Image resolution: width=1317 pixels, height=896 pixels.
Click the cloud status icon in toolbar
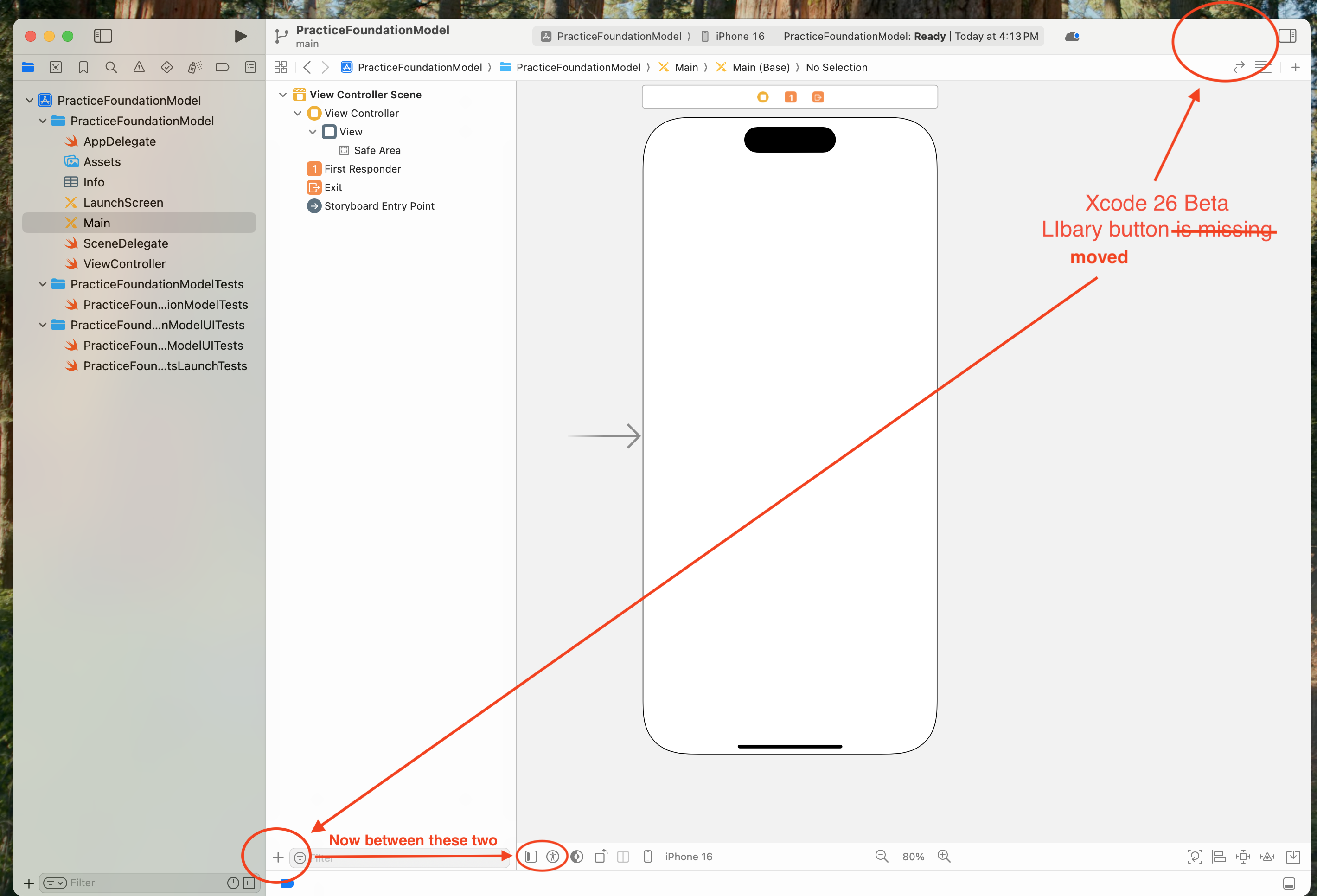[x=1072, y=36]
